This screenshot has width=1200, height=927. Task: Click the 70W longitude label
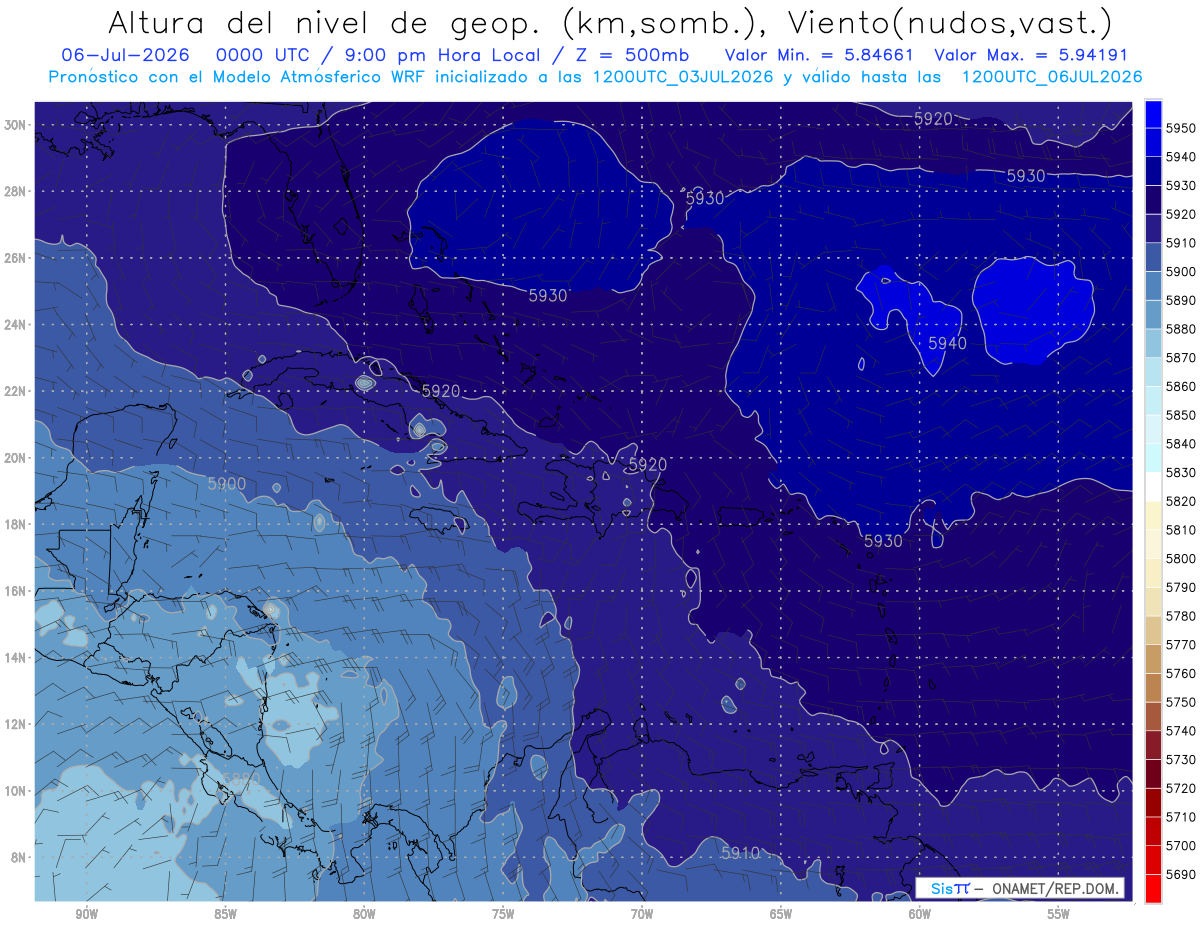coord(642,915)
